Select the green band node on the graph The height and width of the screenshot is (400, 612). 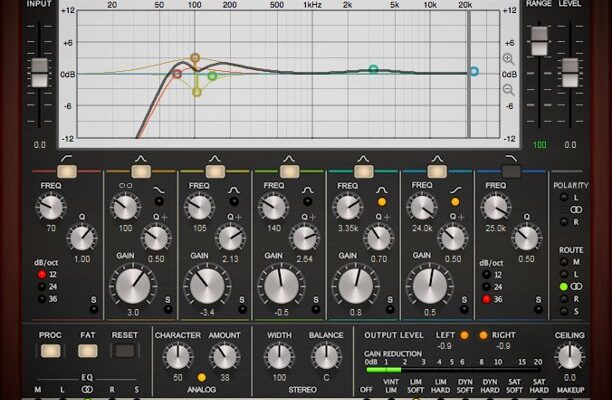click(212, 76)
